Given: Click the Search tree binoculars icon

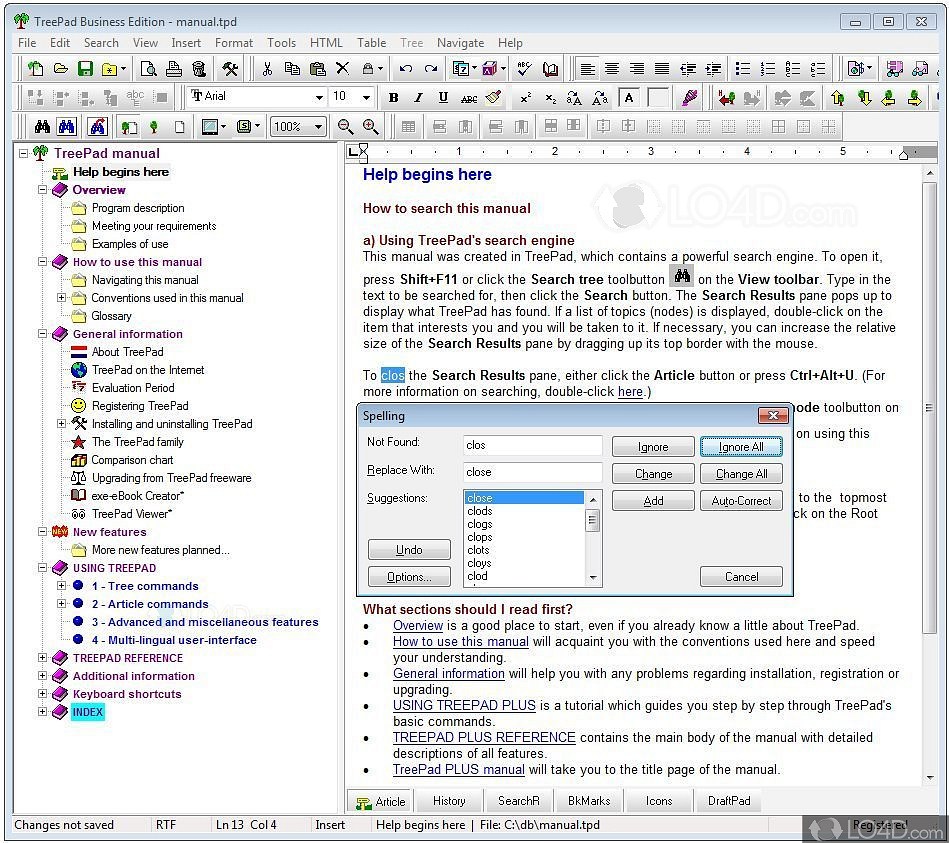Looking at the screenshot, I should tap(42, 127).
